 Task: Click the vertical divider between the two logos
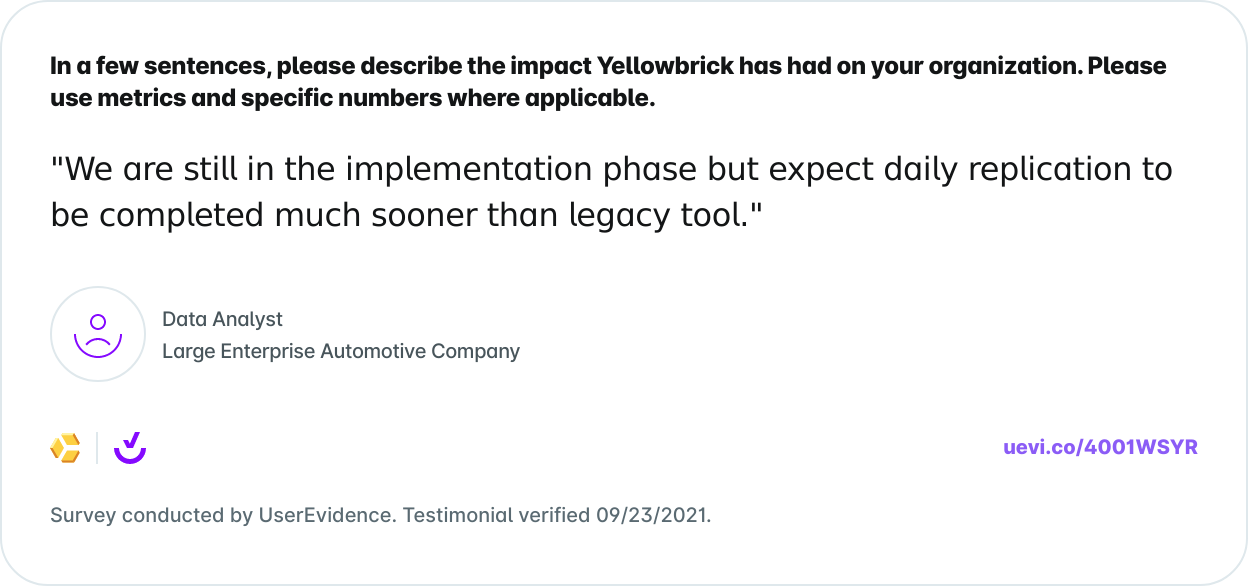[x=97, y=448]
